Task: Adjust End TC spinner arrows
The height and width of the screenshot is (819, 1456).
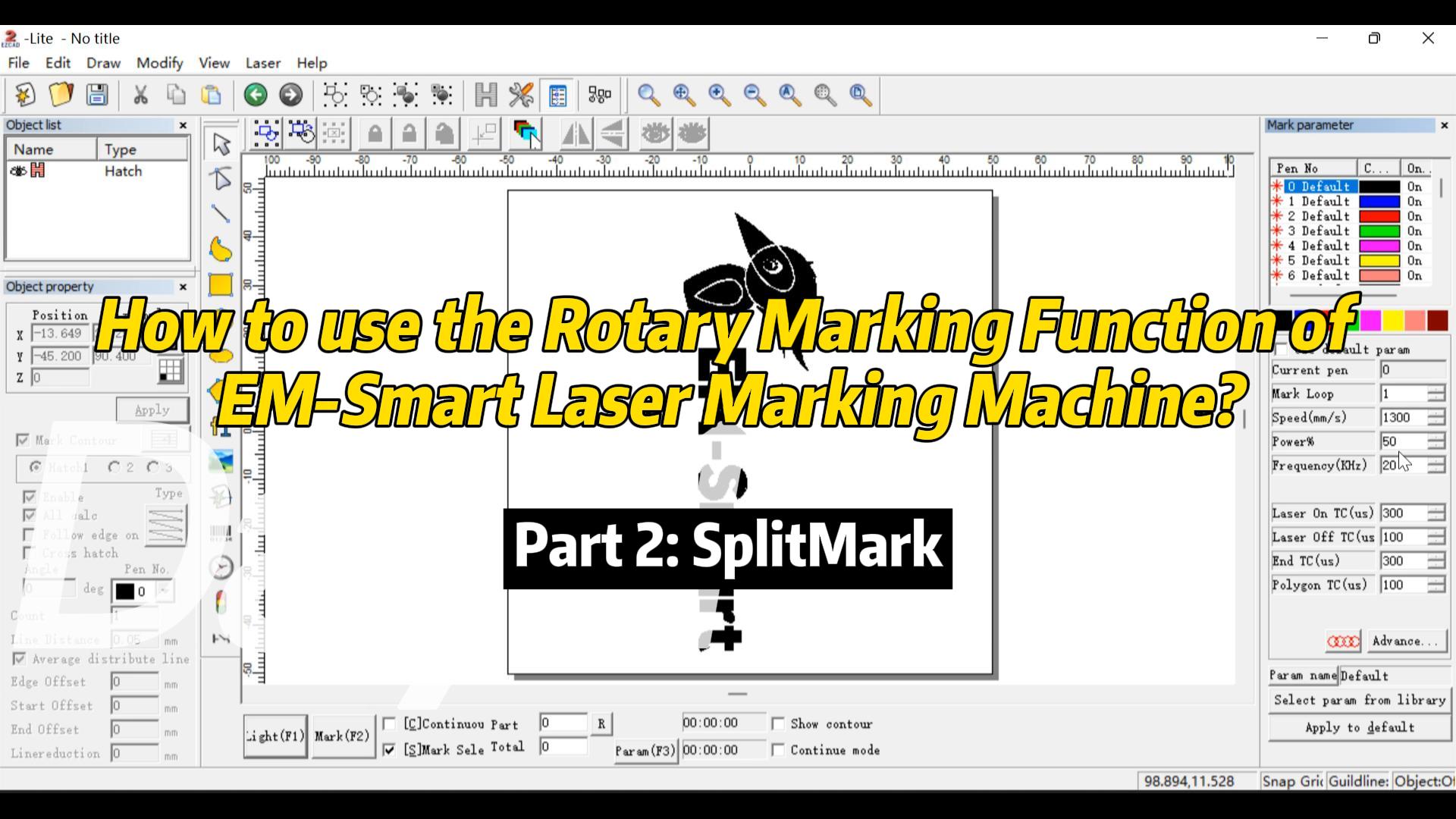Action: click(1436, 561)
